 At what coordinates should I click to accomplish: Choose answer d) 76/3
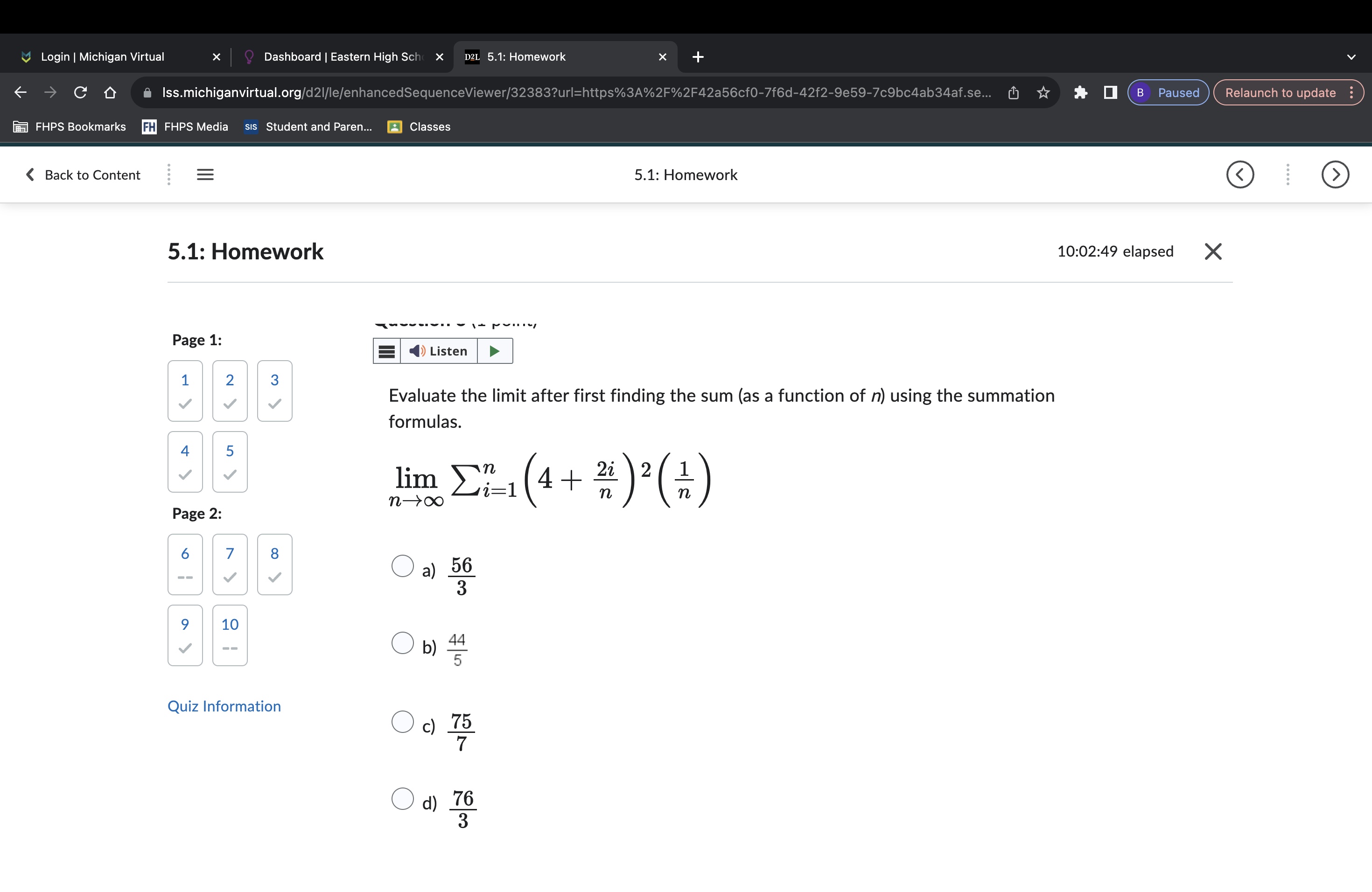point(402,799)
